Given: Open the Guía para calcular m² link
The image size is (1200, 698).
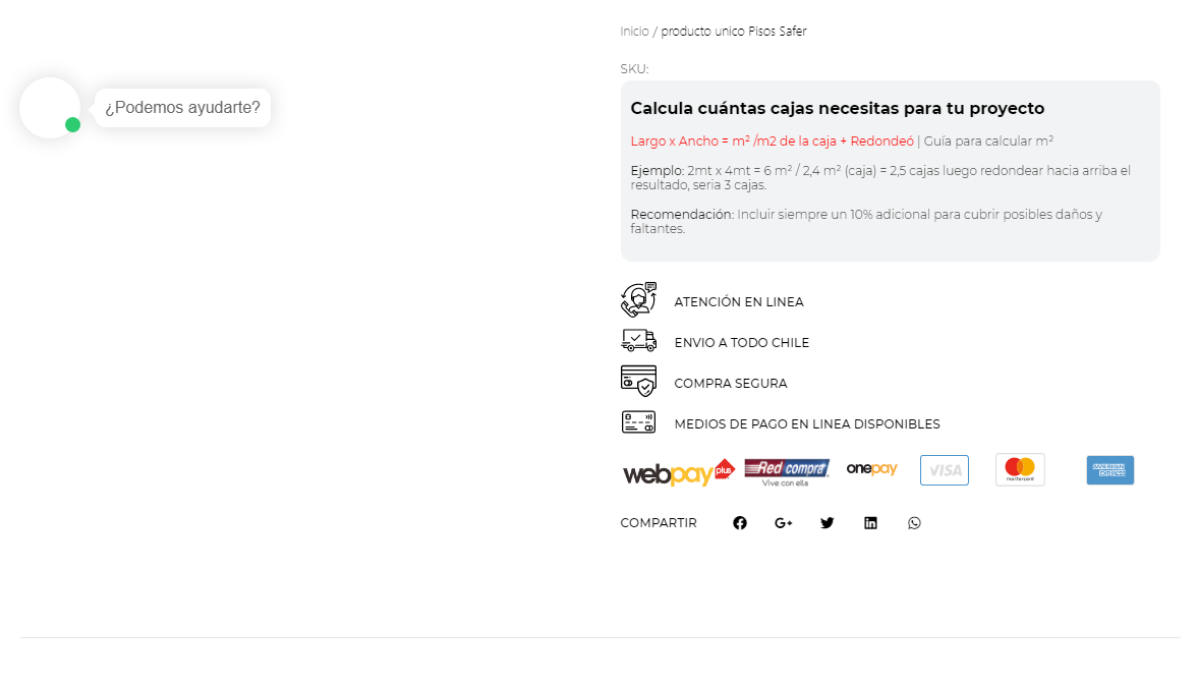Looking at the screenshot, I should 989,141.
